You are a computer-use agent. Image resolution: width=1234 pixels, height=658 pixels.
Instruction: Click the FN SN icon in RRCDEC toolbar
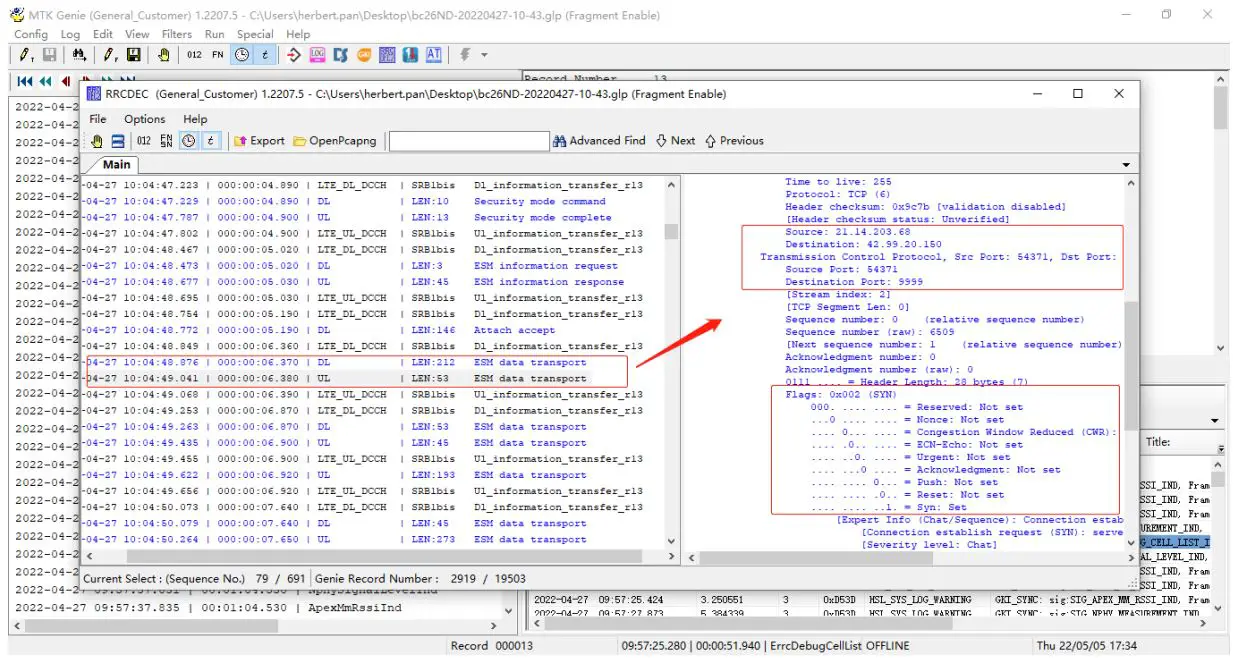tap(166, 141)
